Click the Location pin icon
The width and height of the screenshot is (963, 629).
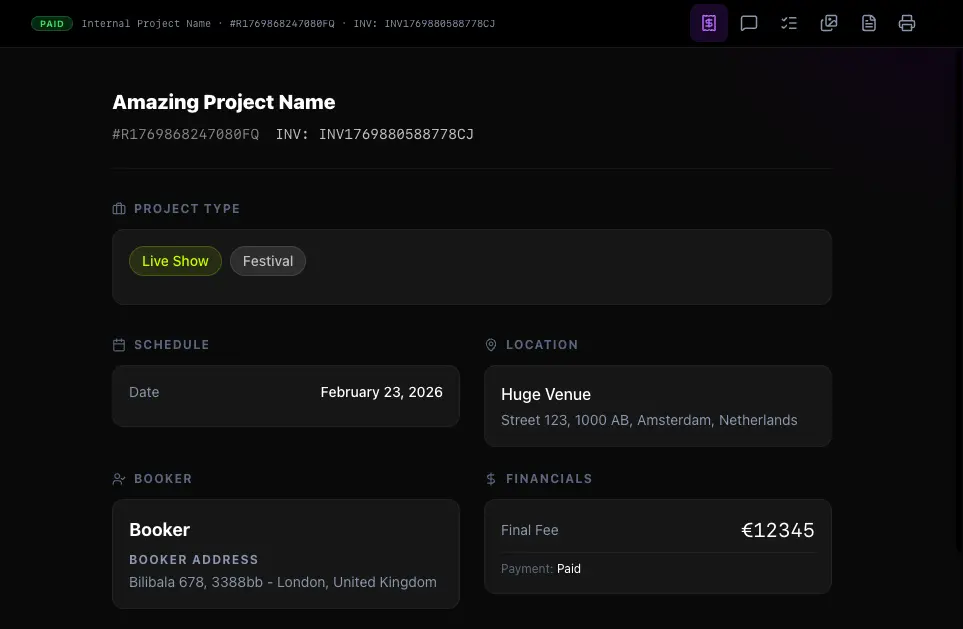pyautogui.click(x=491, y=345)
